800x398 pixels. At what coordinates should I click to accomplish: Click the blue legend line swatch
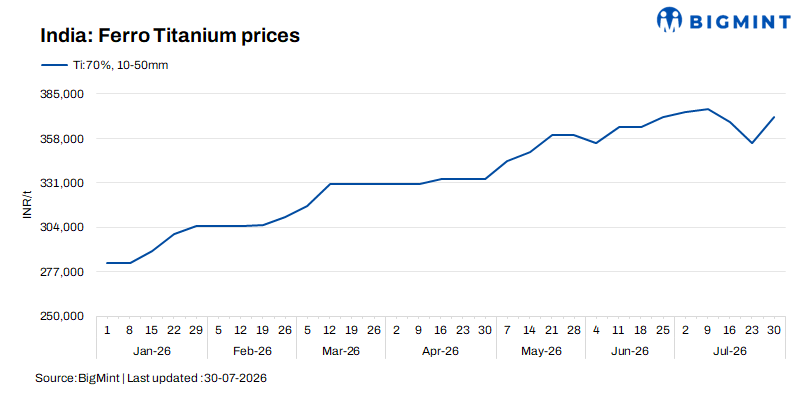[54, 65]
